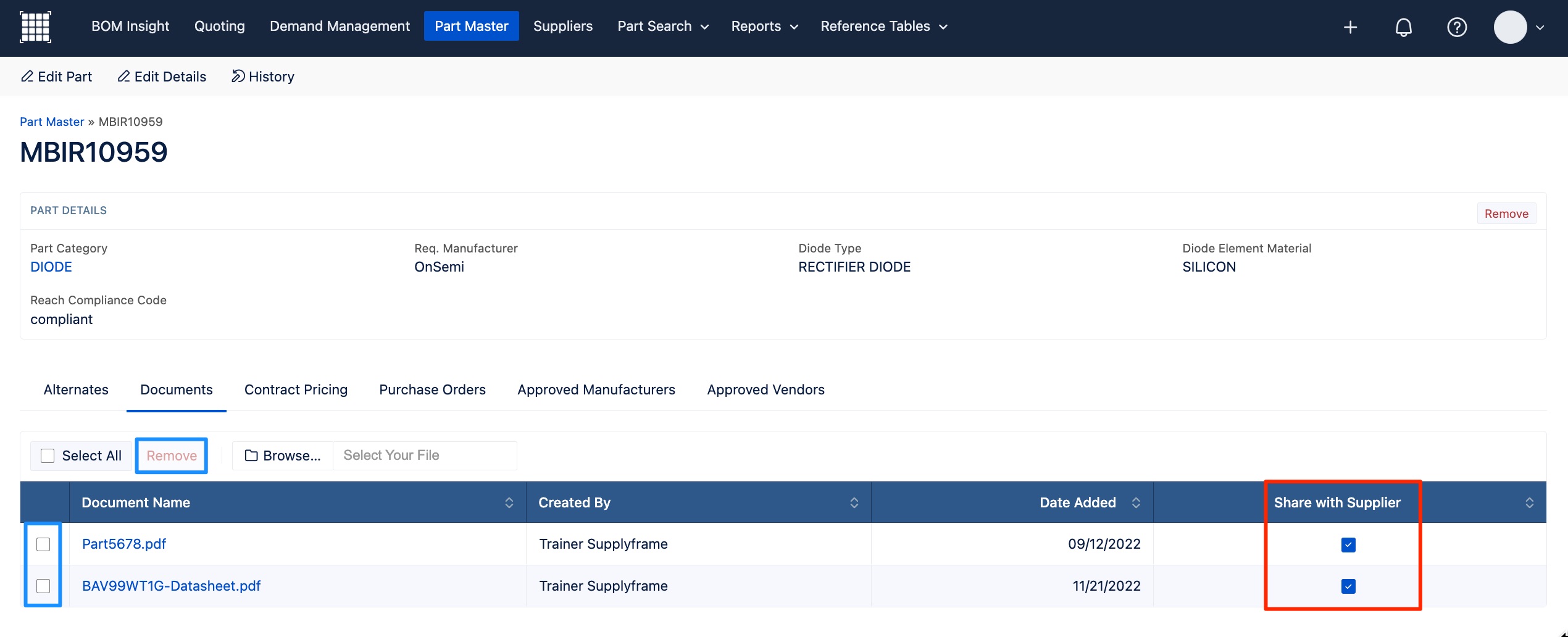Open user avatar profile menu
This screenshot has width=1568, height=637.
point(1510,27)
